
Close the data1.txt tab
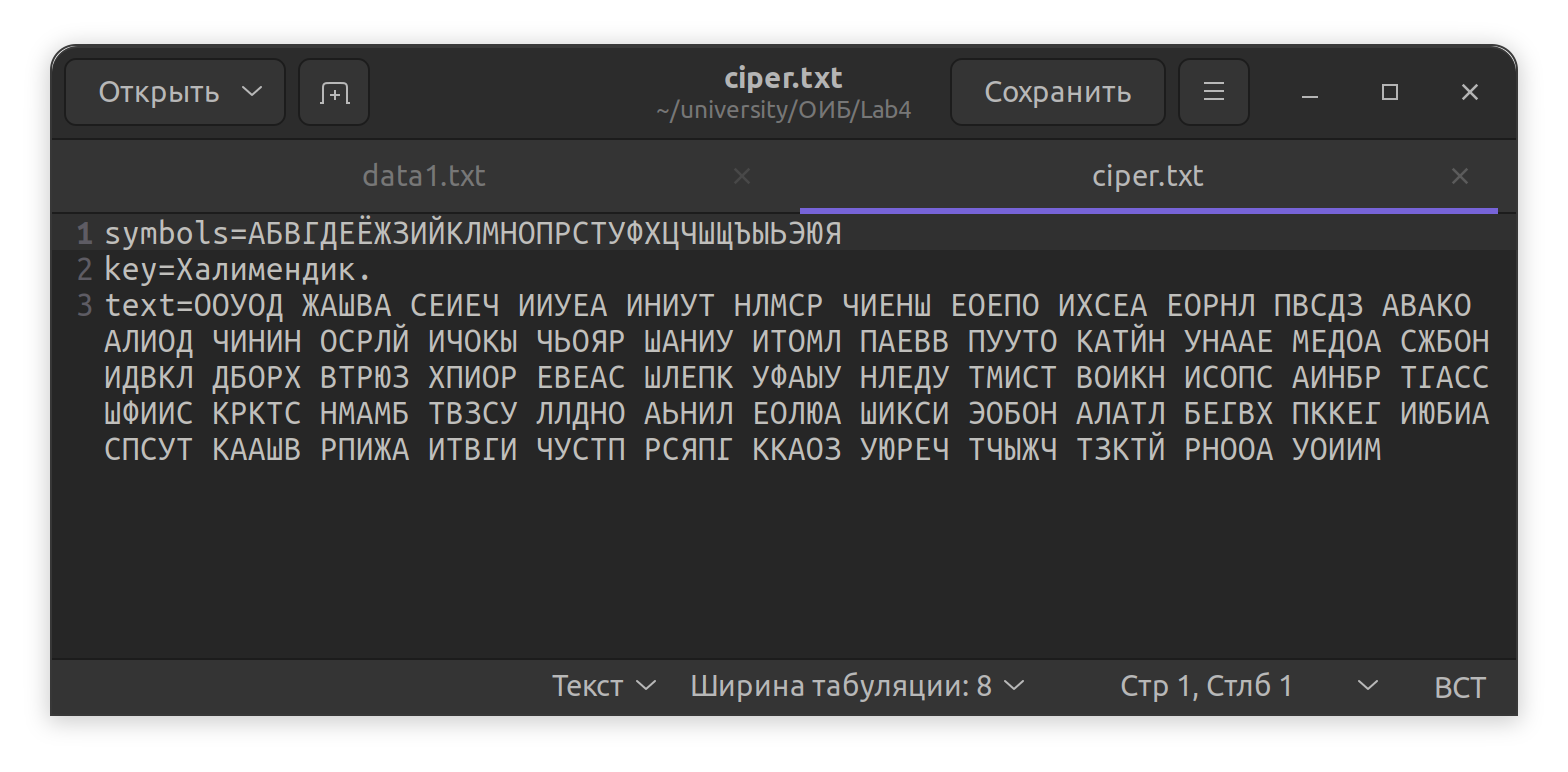(x=742, y=177)
